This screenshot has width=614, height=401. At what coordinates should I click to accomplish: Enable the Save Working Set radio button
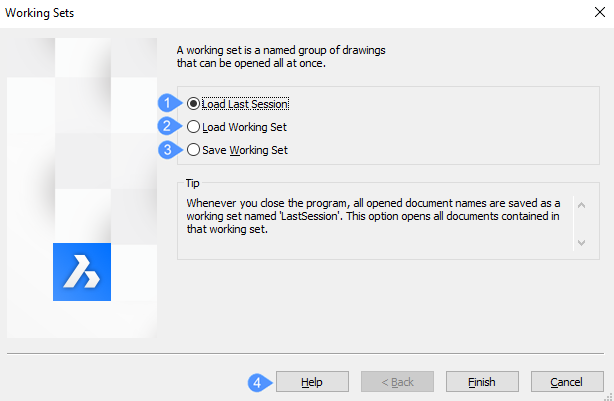click(x=194, y=150)
